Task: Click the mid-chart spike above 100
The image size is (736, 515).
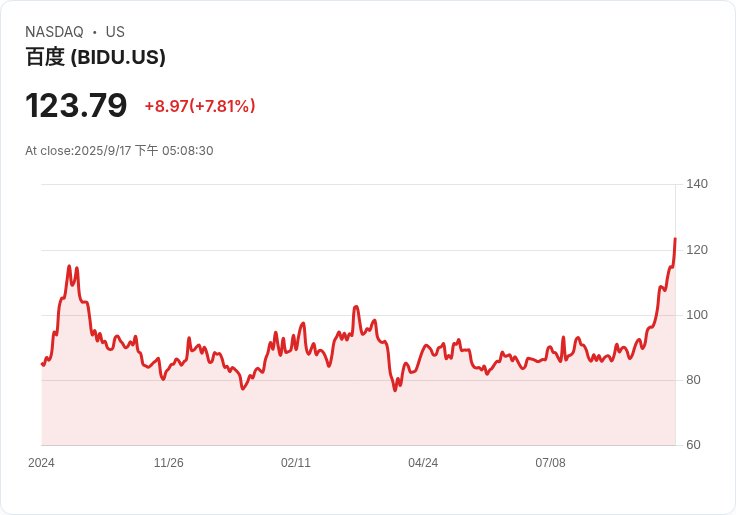Action: 356,307
